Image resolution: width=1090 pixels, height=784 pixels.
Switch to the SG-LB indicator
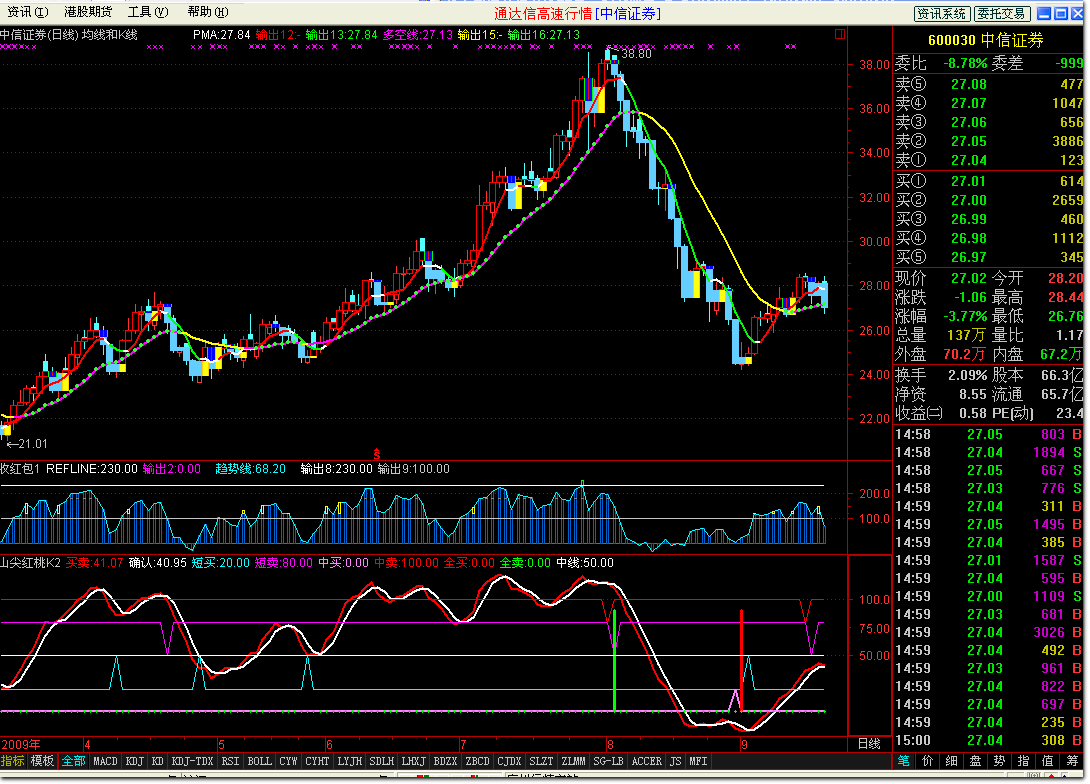pos(608,761)
